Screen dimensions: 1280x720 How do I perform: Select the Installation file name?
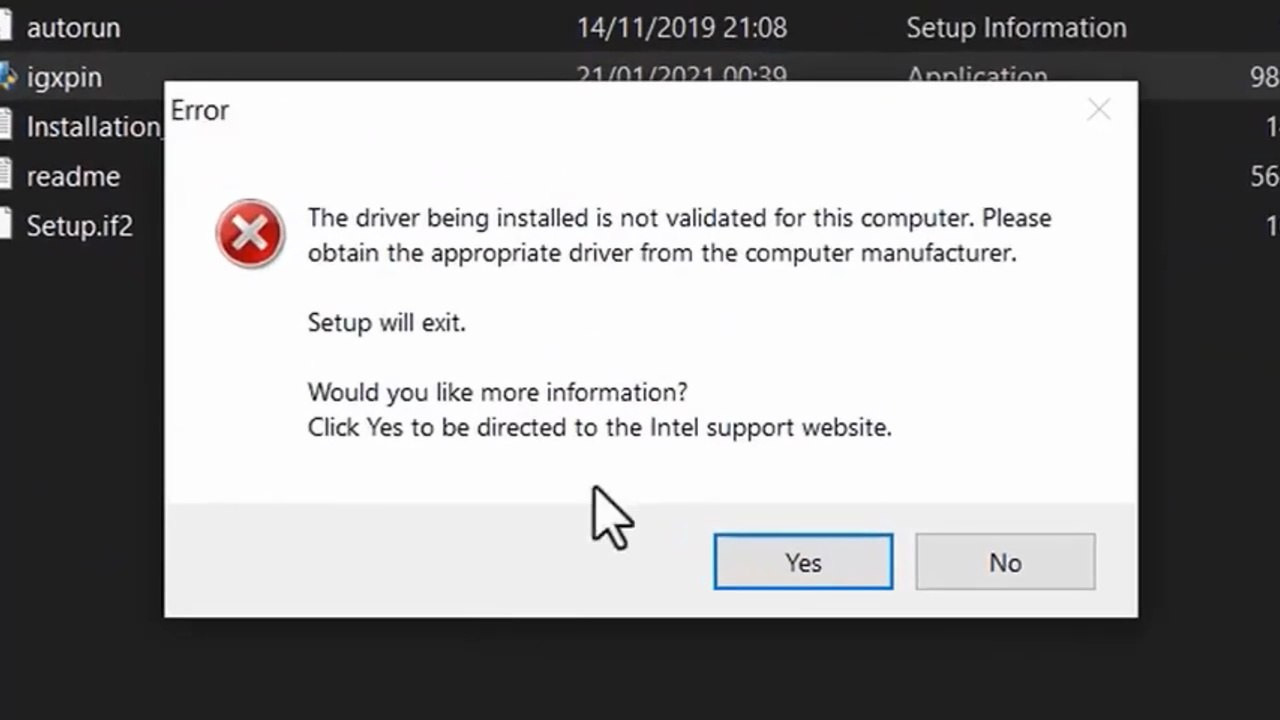point(94,127)
